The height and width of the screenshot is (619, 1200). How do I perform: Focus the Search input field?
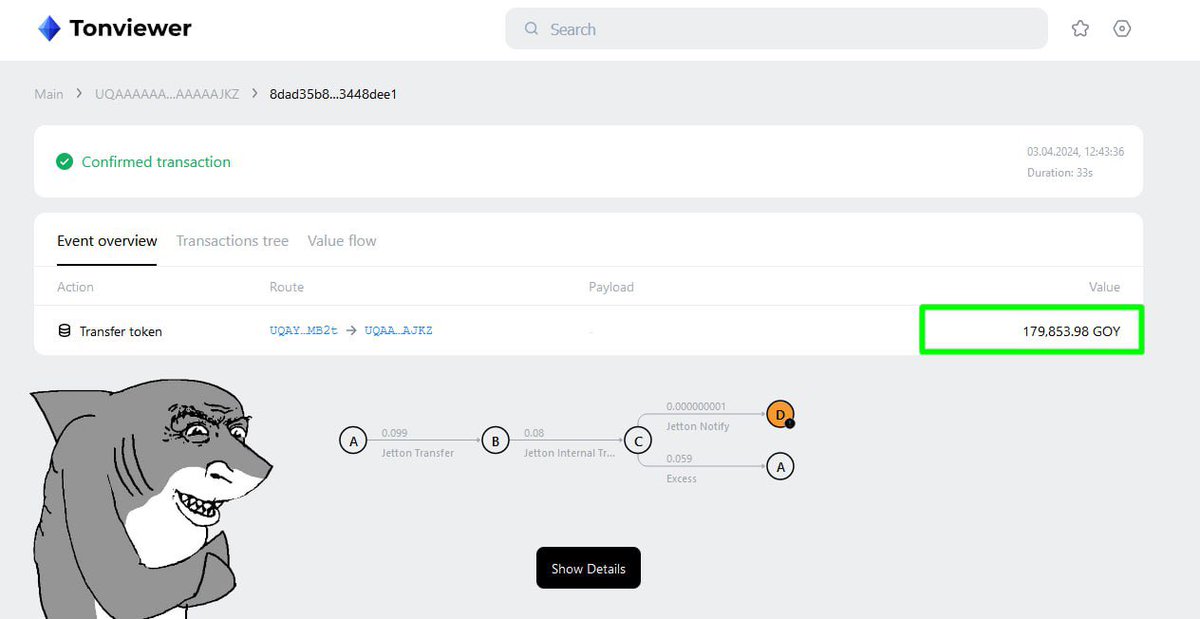[776, 29]
